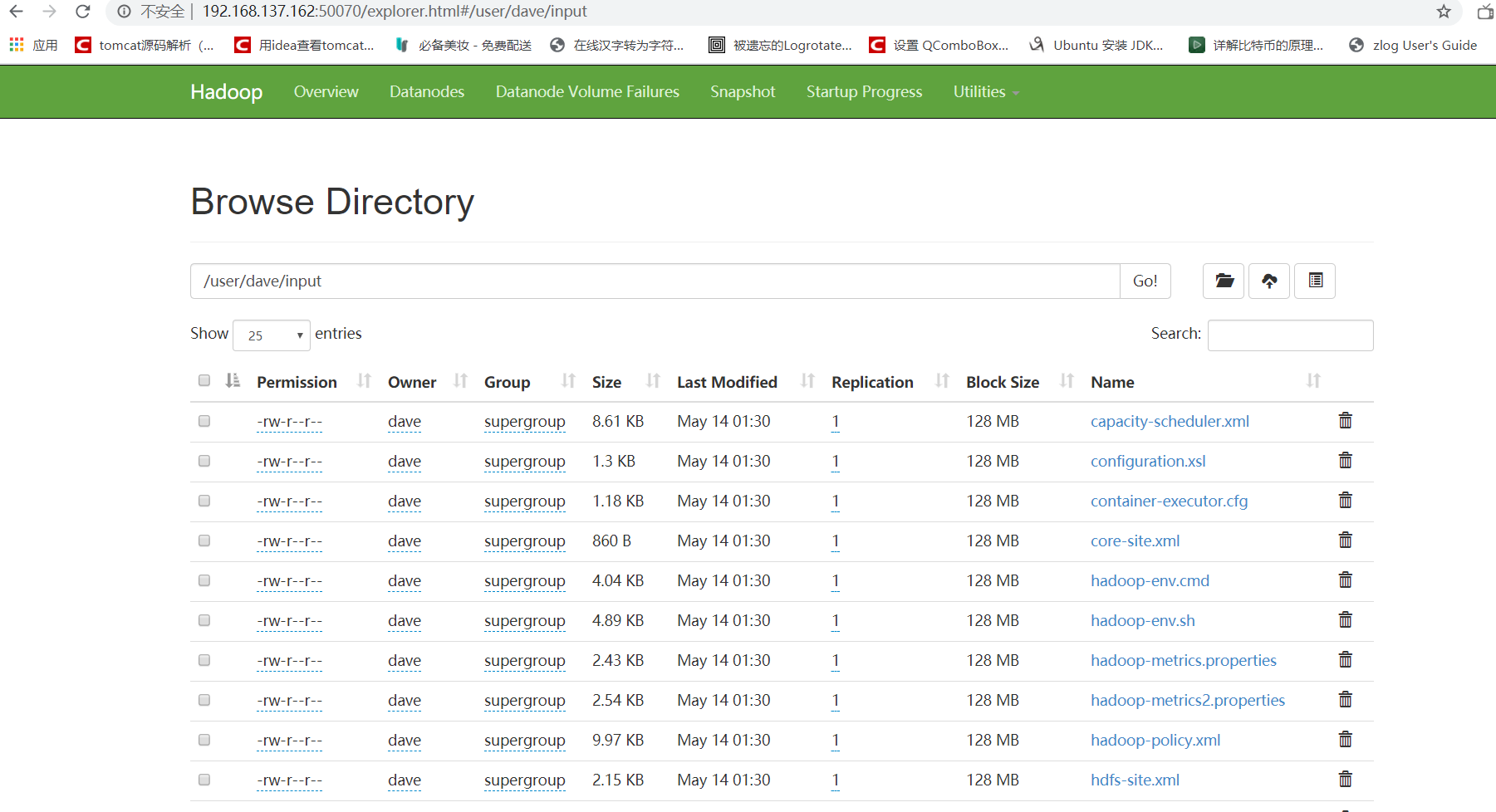This screenshot has height=812, width=1496.
Task: Open the hdfs-site.xml file link
Action: 1135,780
